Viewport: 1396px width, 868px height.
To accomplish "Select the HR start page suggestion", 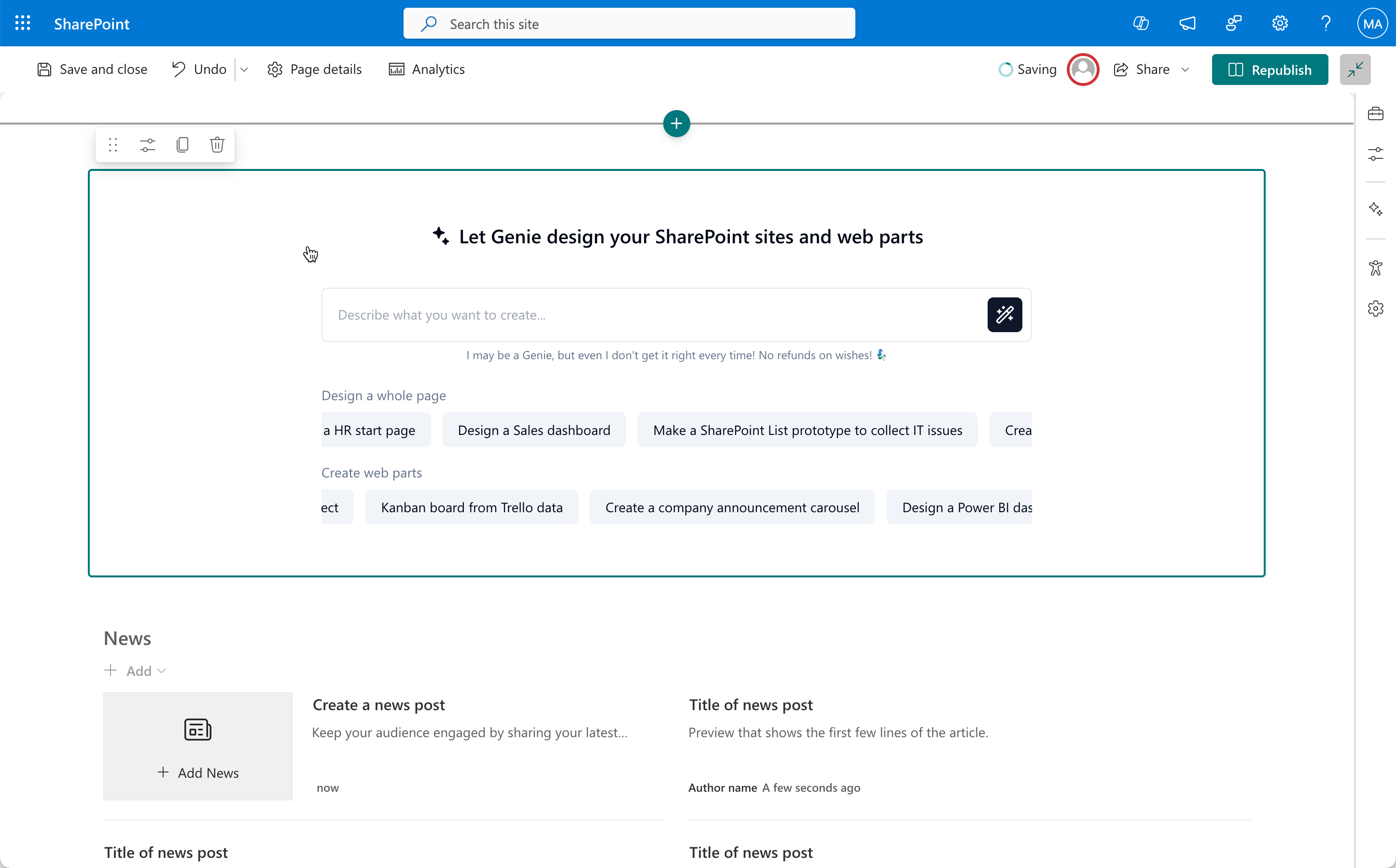I will (376, 430).
